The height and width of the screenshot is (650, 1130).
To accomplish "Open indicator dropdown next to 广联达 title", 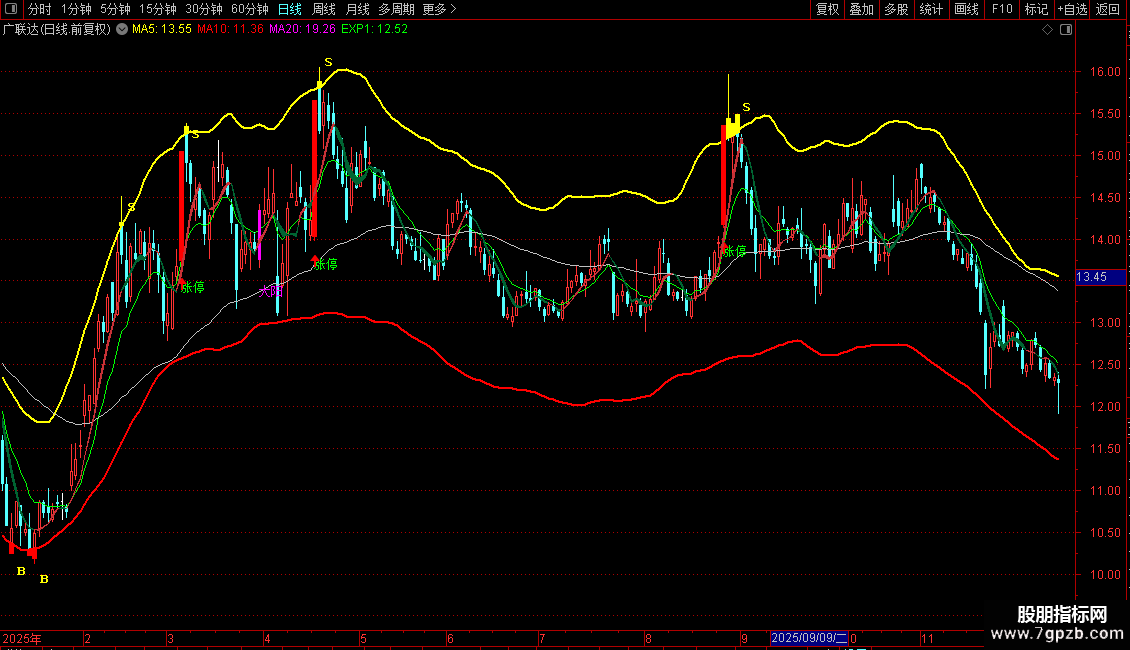I will point(122,30).
